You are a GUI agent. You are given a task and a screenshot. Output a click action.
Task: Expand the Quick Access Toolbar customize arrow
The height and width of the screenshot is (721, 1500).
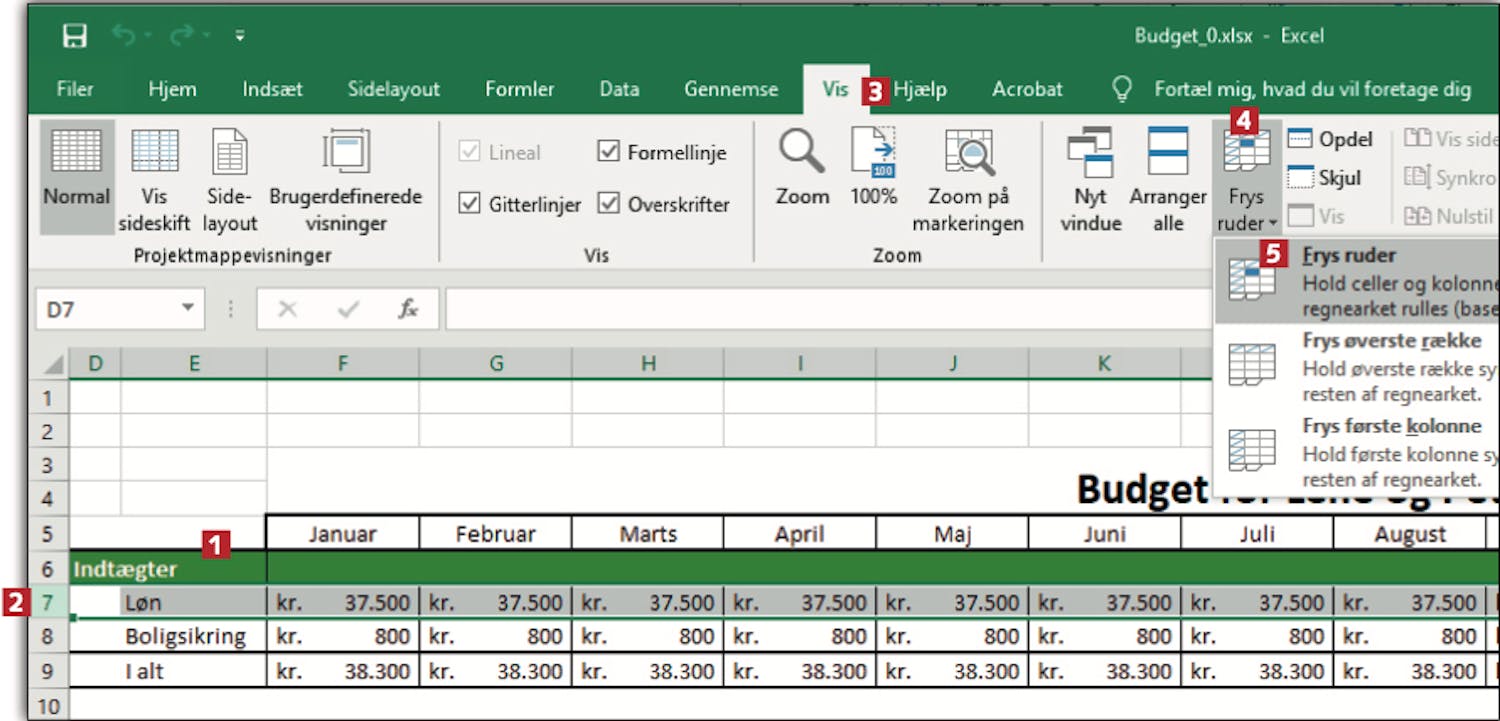(240, 37)
